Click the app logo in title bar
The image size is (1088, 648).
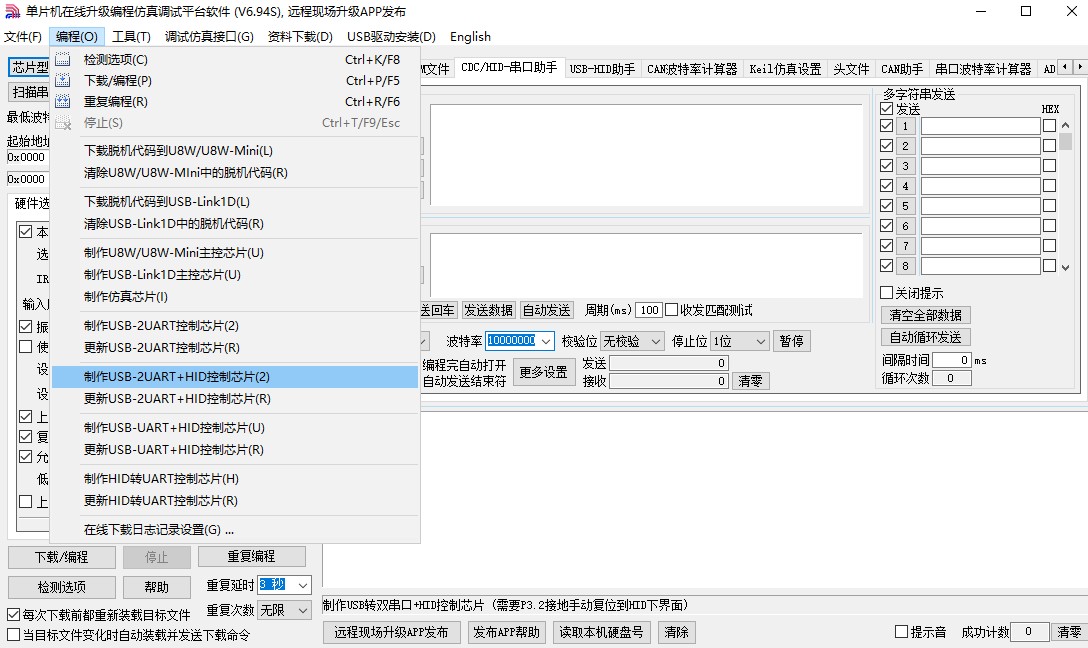click(12, 11)
